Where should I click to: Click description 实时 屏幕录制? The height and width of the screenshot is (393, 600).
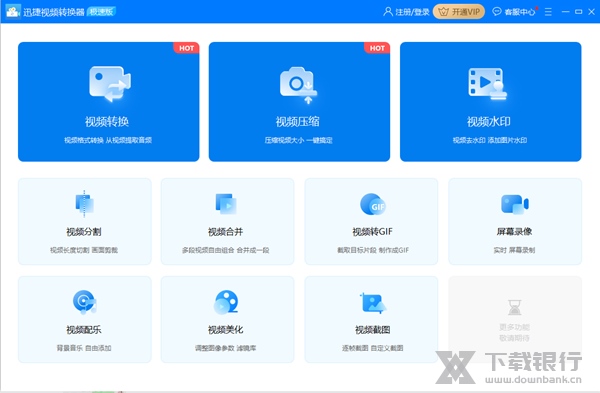514,250
